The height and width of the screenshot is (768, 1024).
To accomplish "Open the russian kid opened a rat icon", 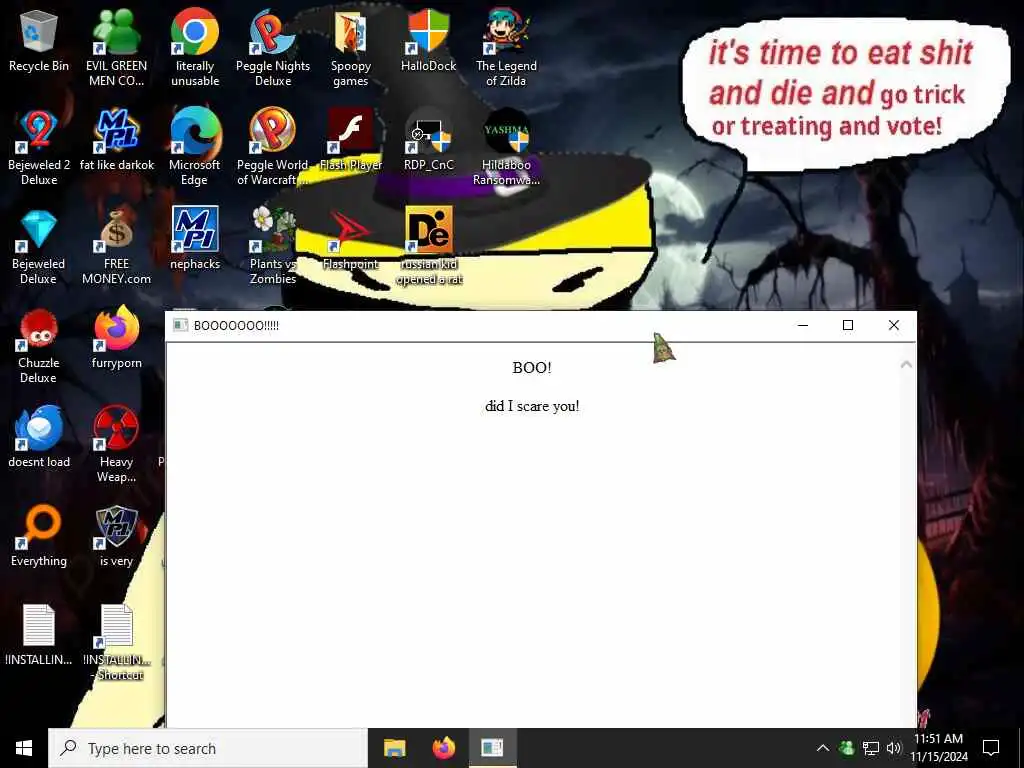I will pos(429,247).
